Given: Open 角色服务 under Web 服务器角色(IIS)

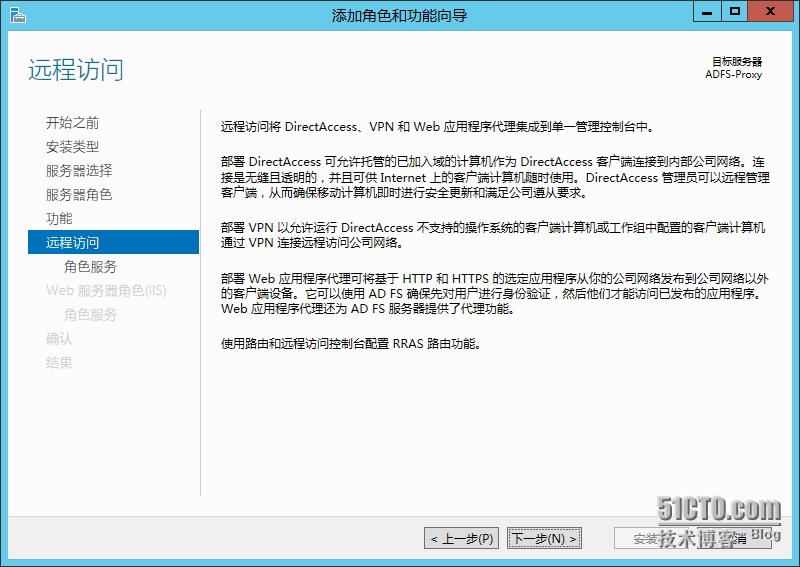Looking at the screenshot, I should click(x=90, y=315).
